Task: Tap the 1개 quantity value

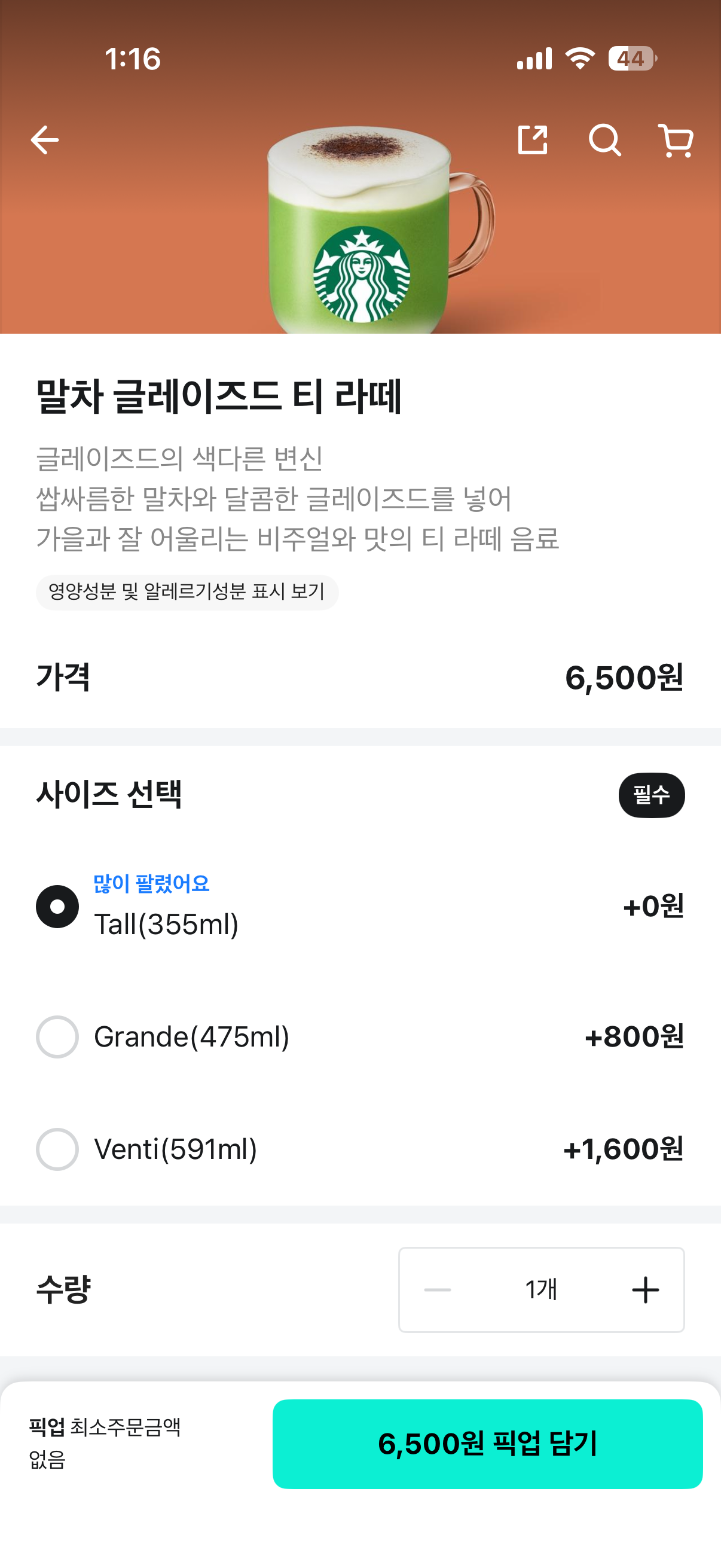Action: click(x=541, y=1290)
